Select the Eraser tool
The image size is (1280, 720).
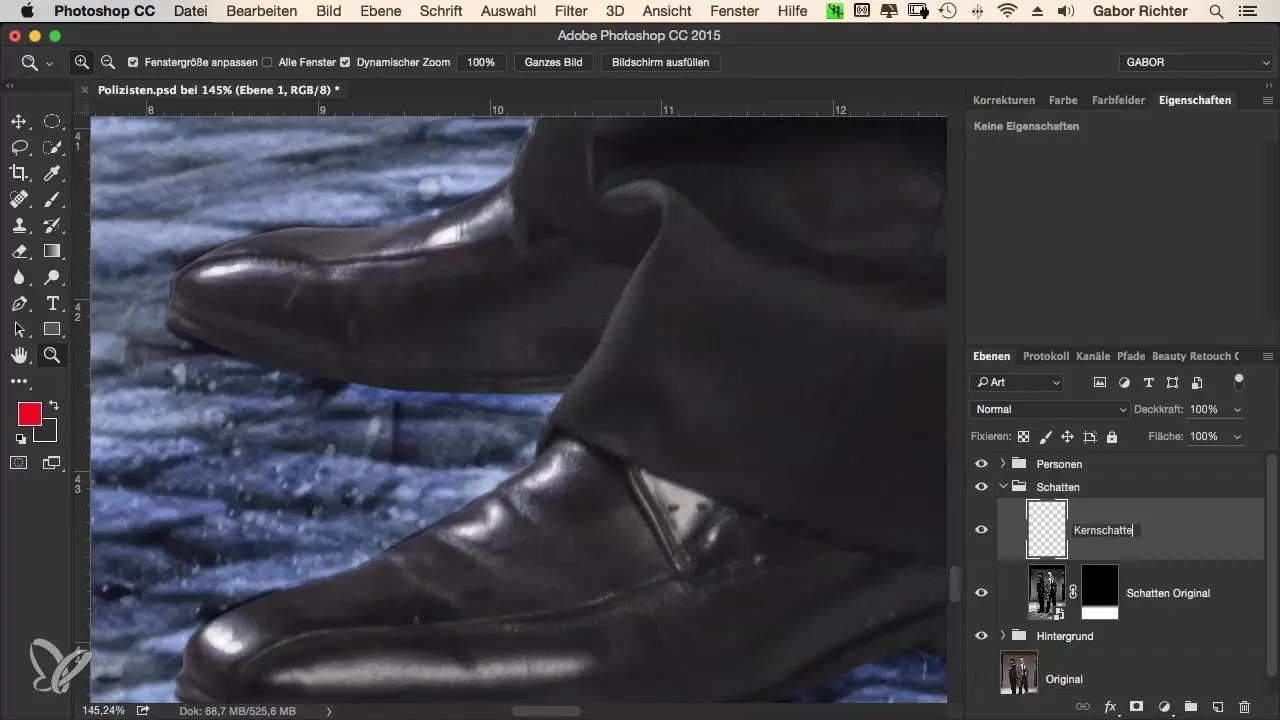[x=19, y=251]
